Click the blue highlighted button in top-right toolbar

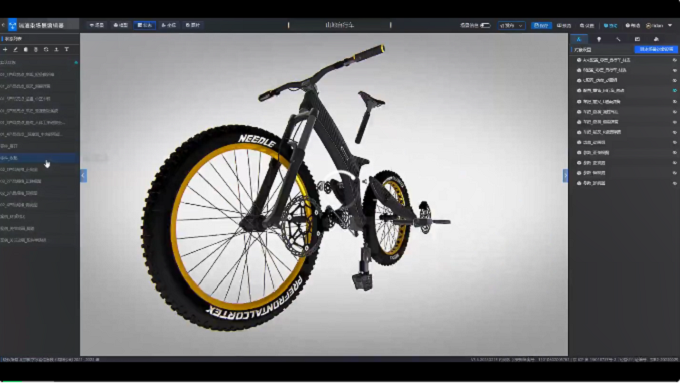541,25
